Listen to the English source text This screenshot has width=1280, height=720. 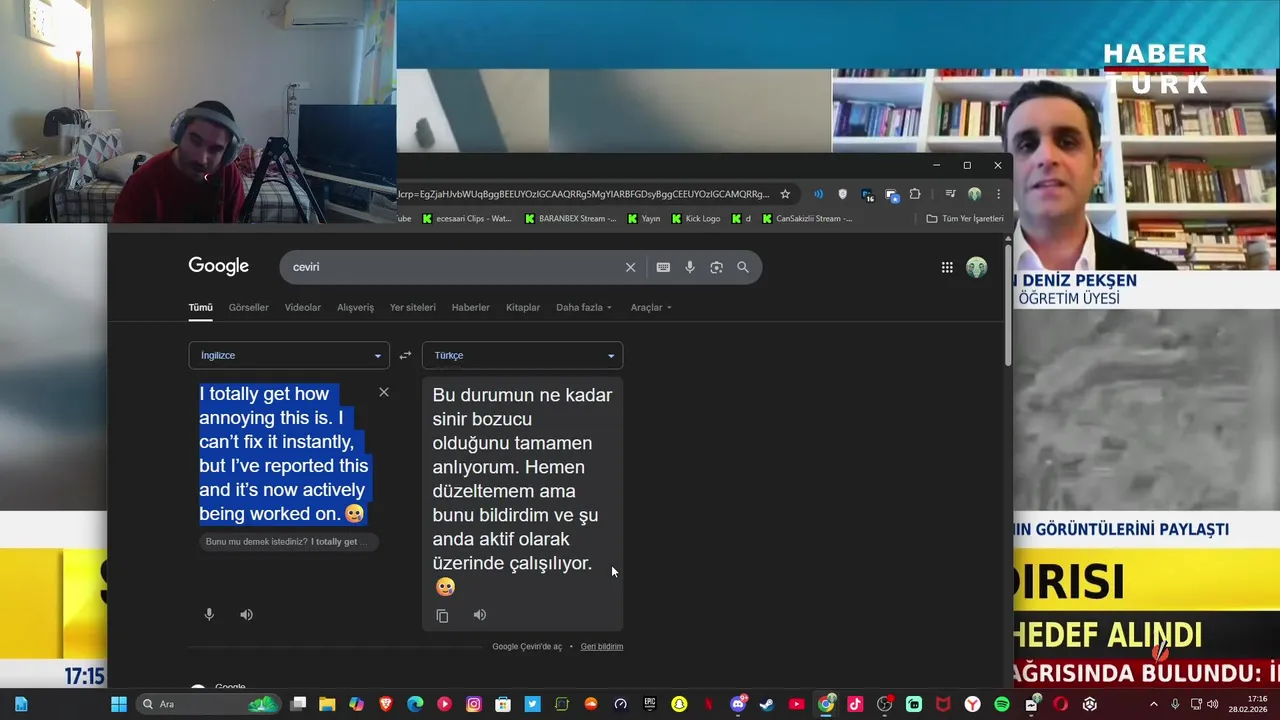[x=246, y=614]
